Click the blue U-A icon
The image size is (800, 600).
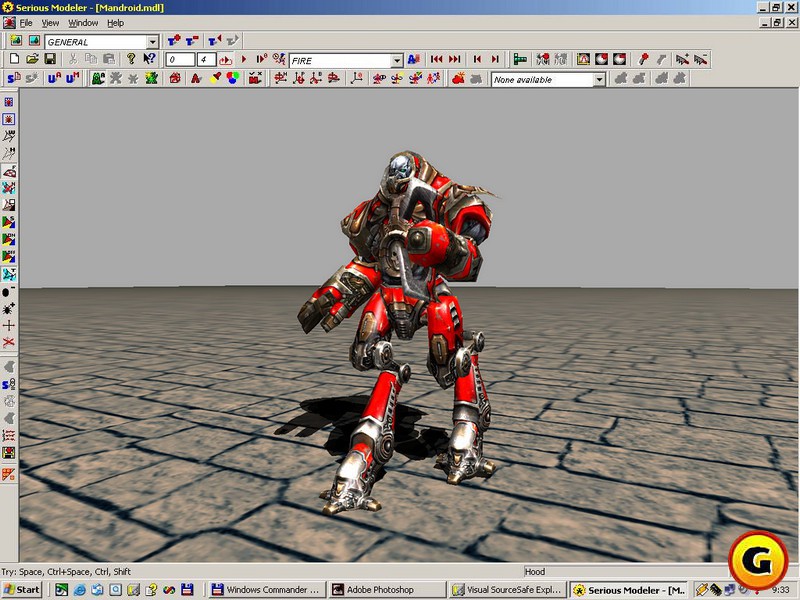54,78
